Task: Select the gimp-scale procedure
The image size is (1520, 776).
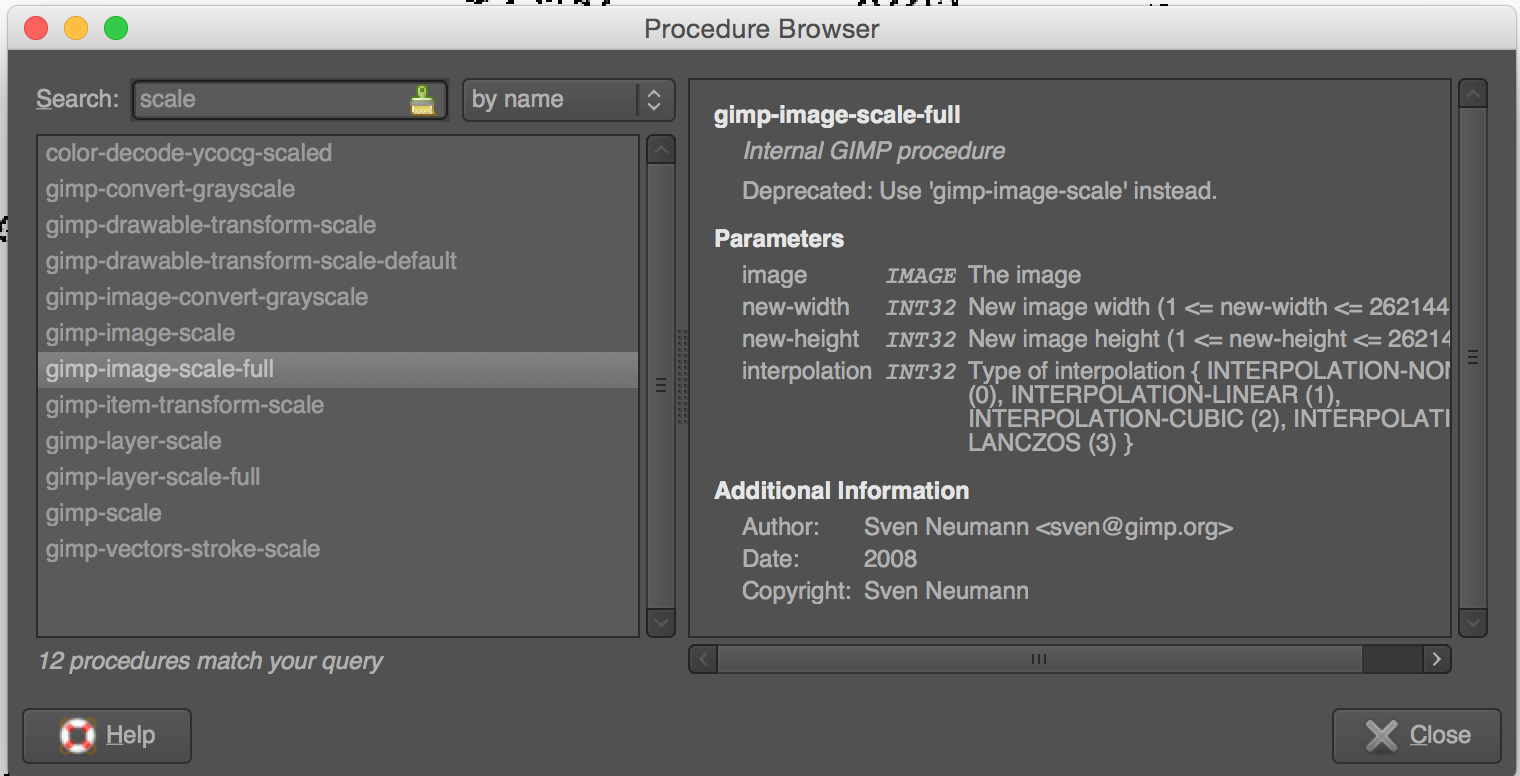Action: pos(338,513)
